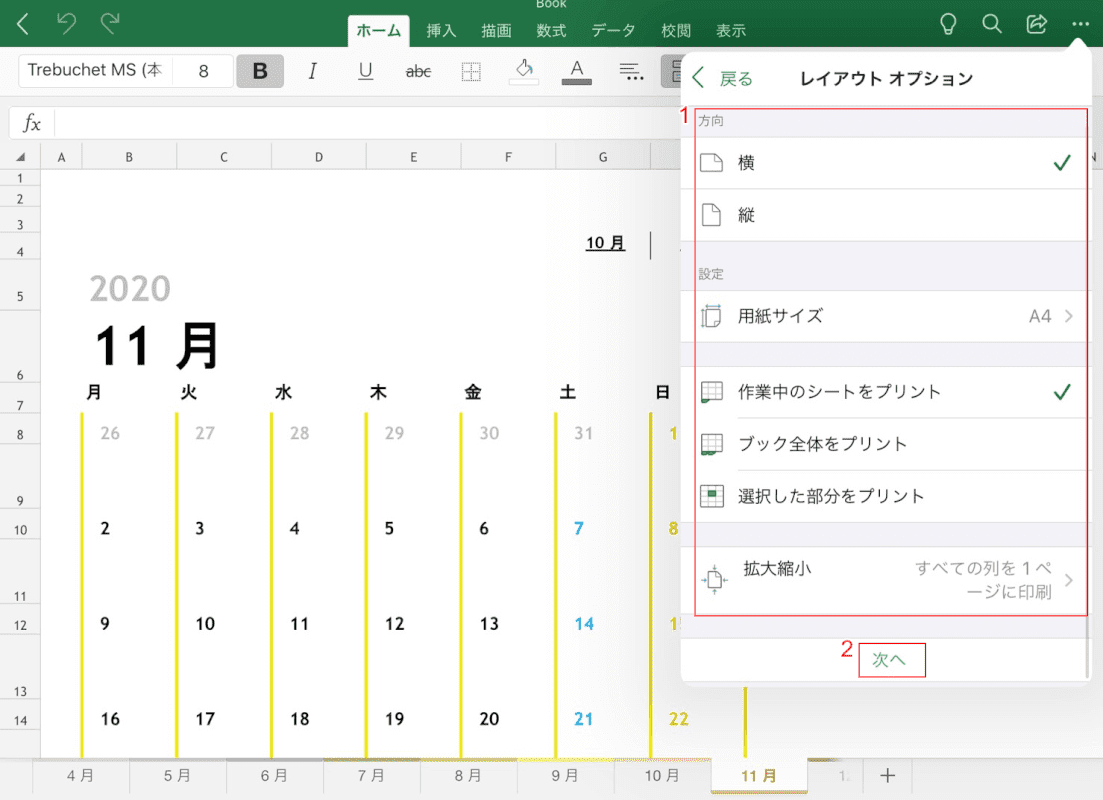
Task: Open the 8 月 sheet tab
Action: 468,776
